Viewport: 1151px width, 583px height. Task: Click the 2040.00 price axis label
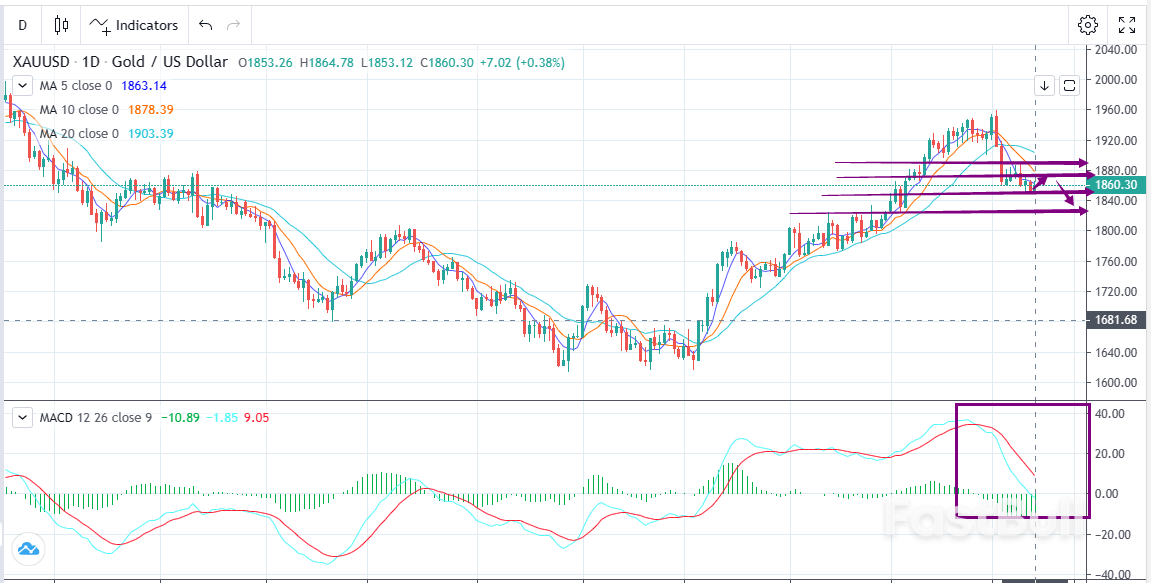point(1118,50)
